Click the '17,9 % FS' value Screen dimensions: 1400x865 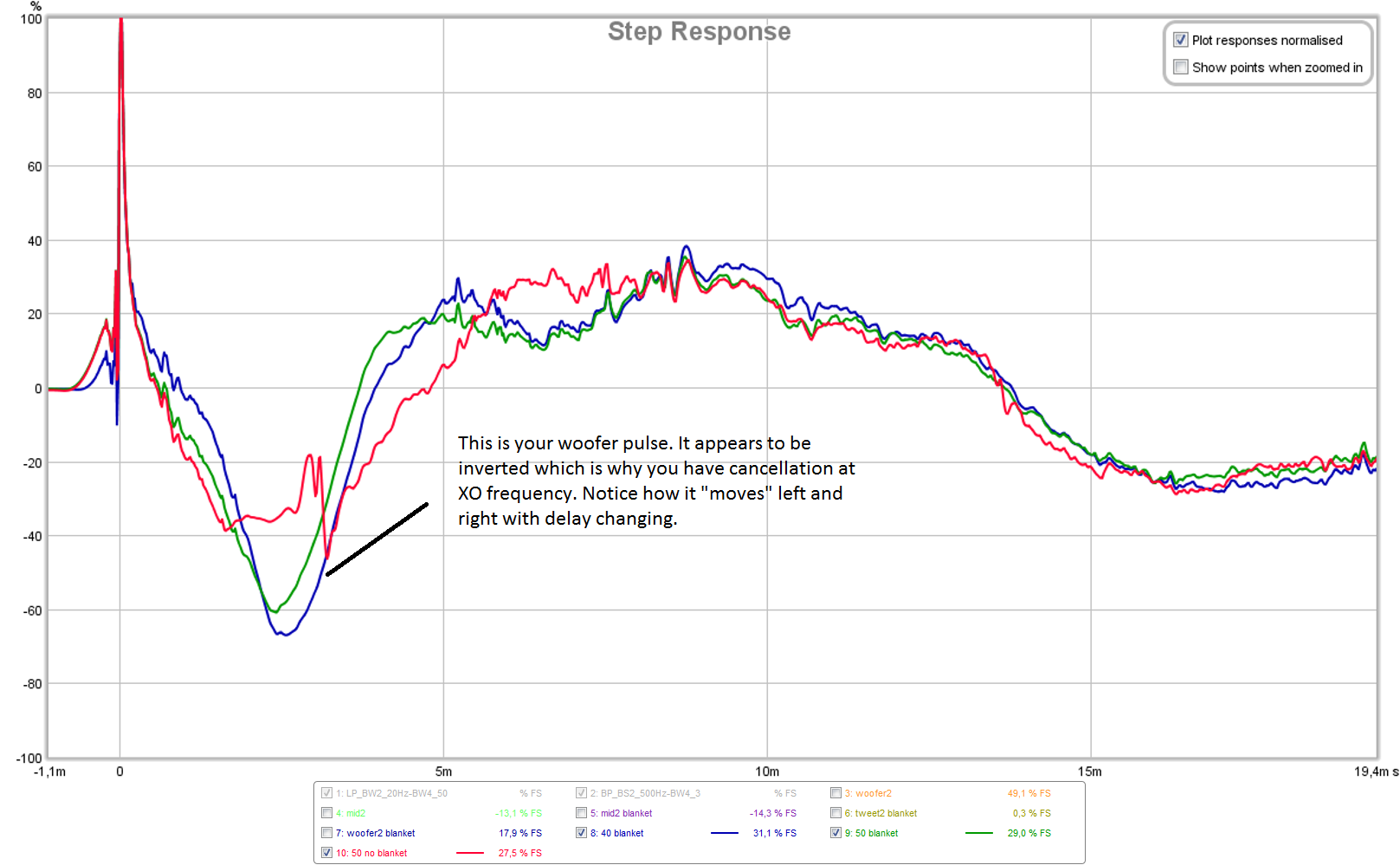point(520,833)
